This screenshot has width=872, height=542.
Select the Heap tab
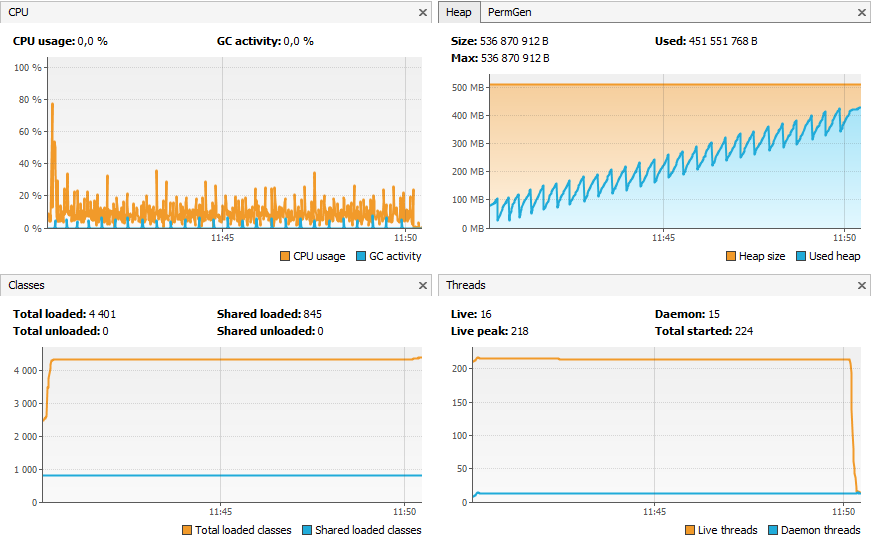point(459,12)
